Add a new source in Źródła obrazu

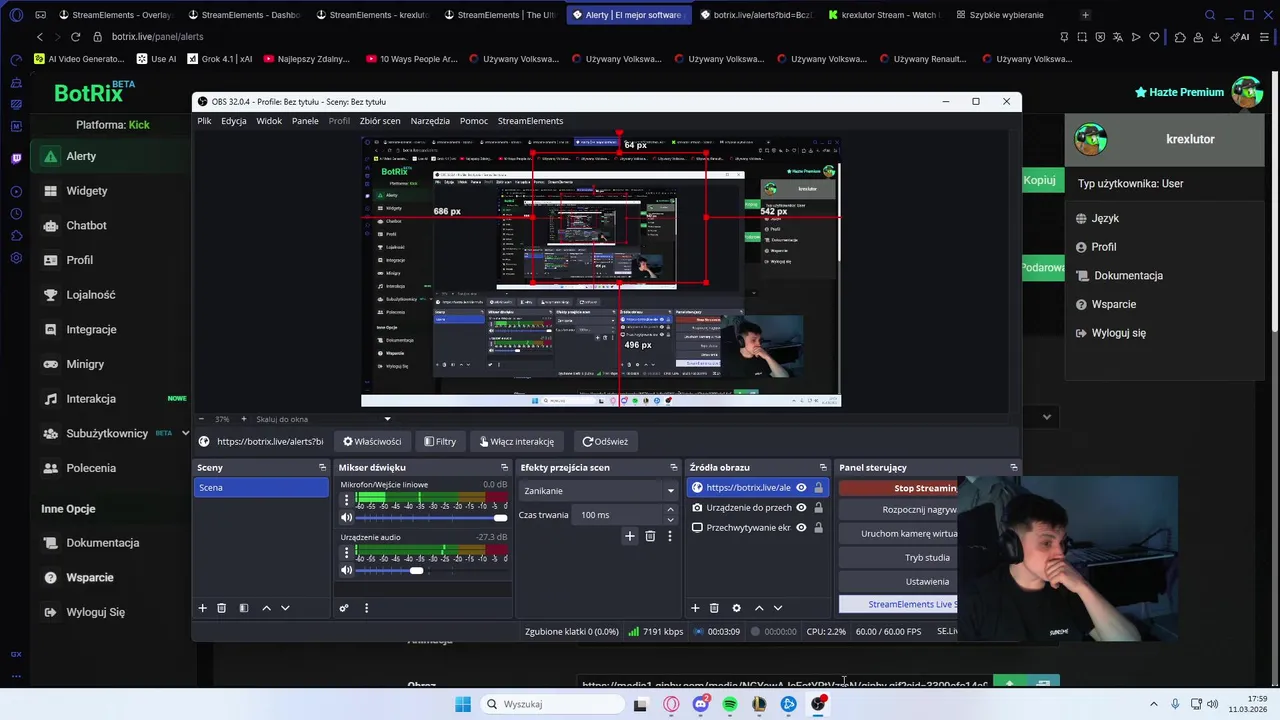tap(695, 608)
